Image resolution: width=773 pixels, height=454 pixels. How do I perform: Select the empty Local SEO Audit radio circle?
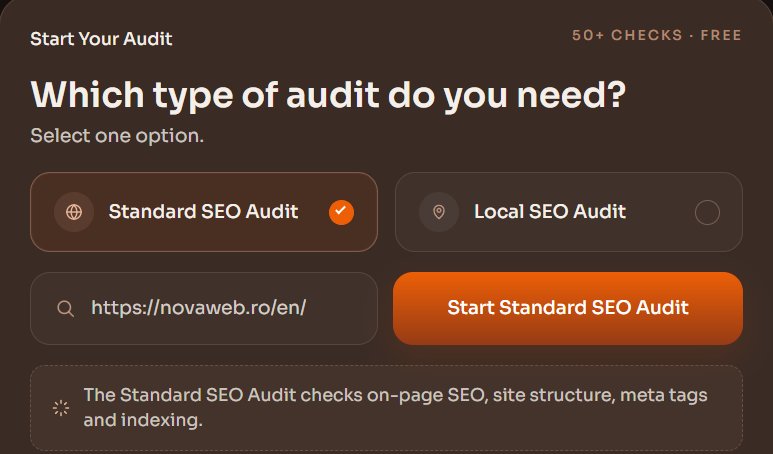point(707,212)
